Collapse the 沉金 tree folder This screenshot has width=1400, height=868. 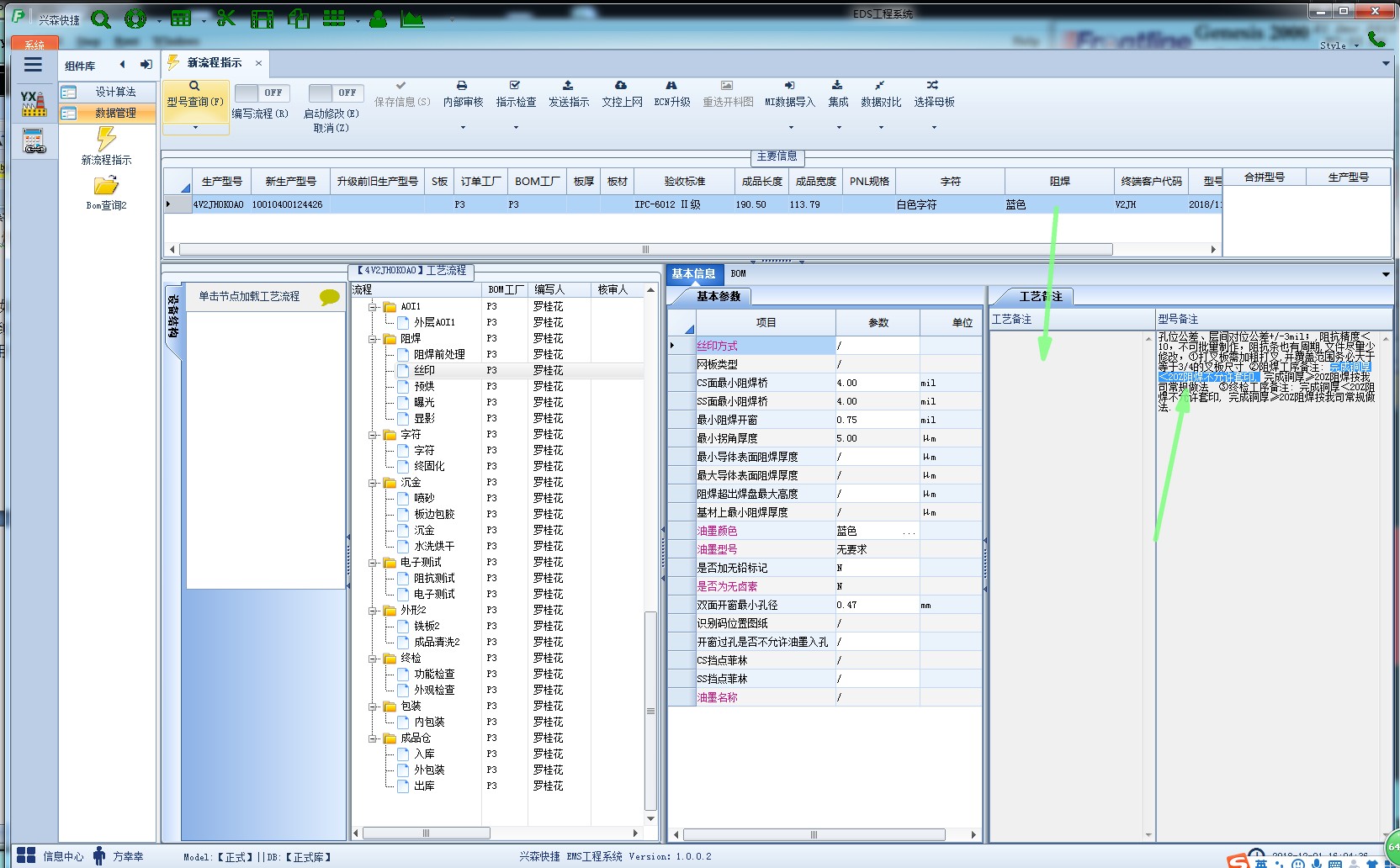pos(373,483)
